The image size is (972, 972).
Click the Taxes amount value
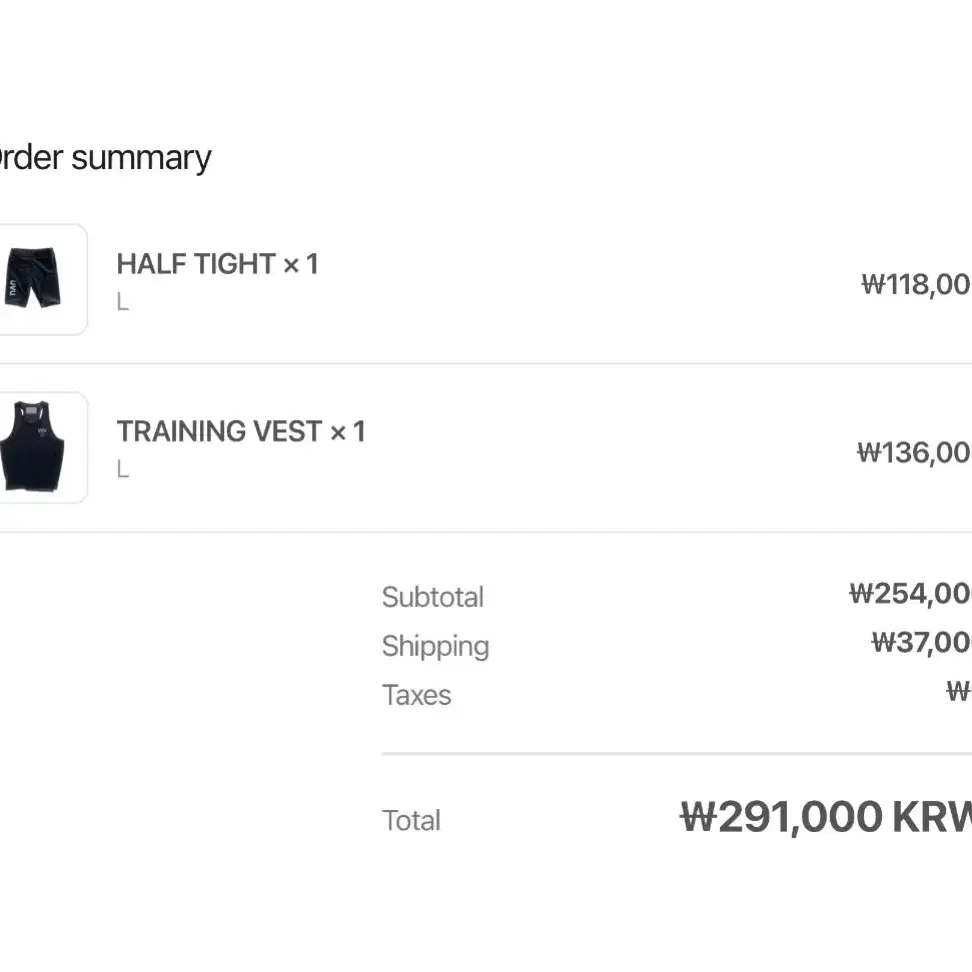958,691
